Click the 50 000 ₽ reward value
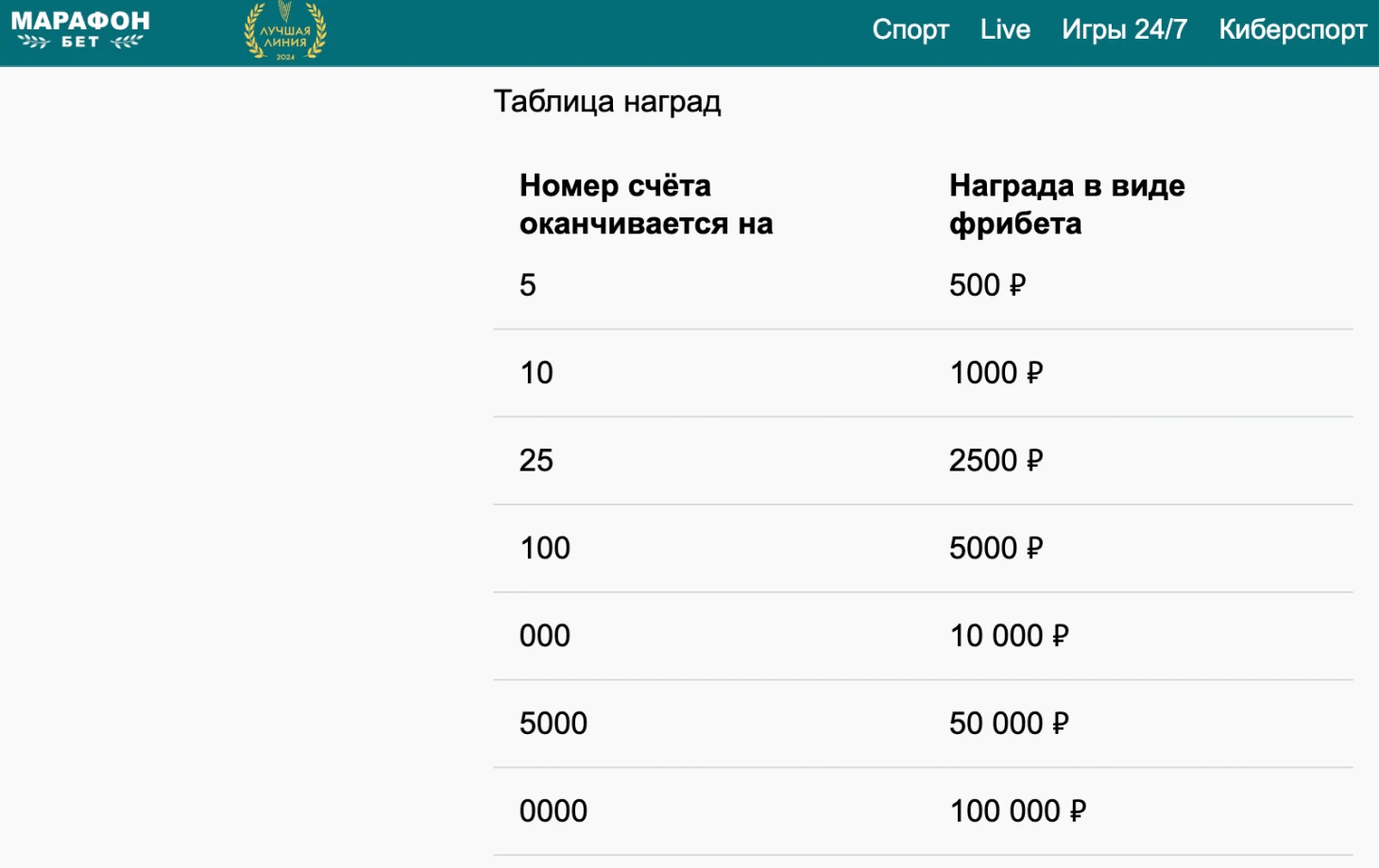Viewport: 1379px width, 868px height. 1009,723
